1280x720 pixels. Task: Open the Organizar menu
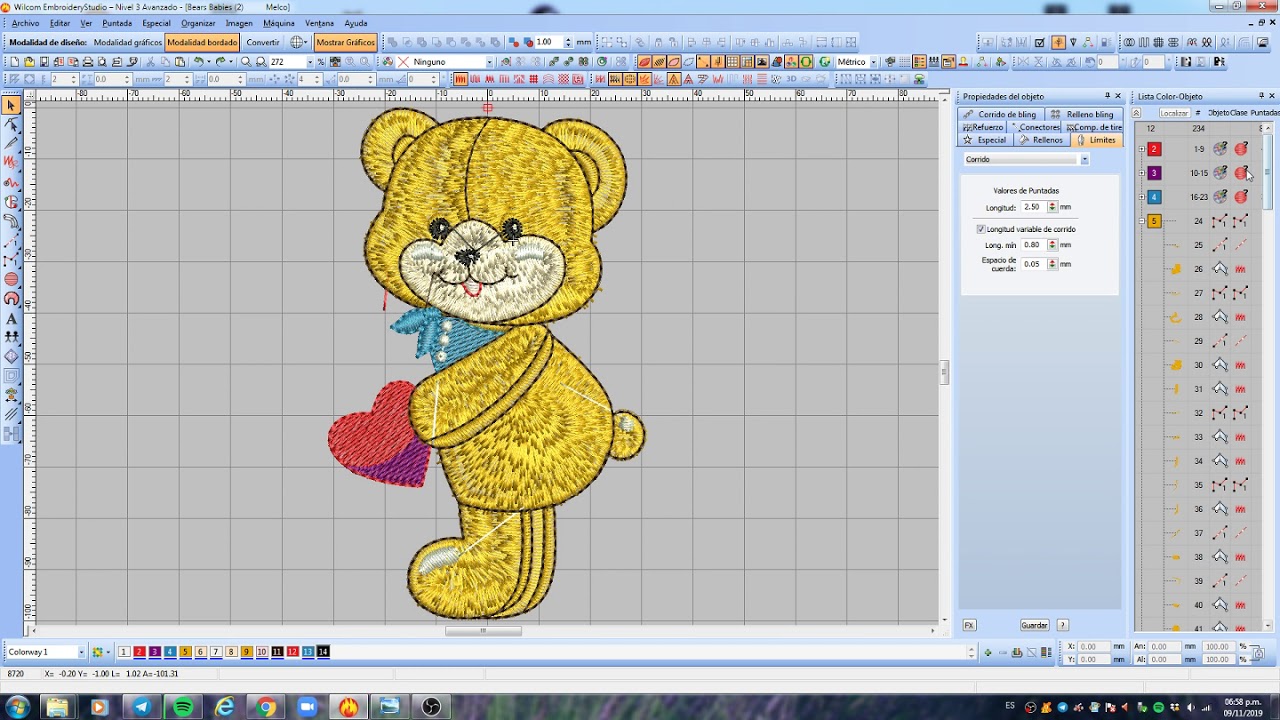click(x=198, y=23)
